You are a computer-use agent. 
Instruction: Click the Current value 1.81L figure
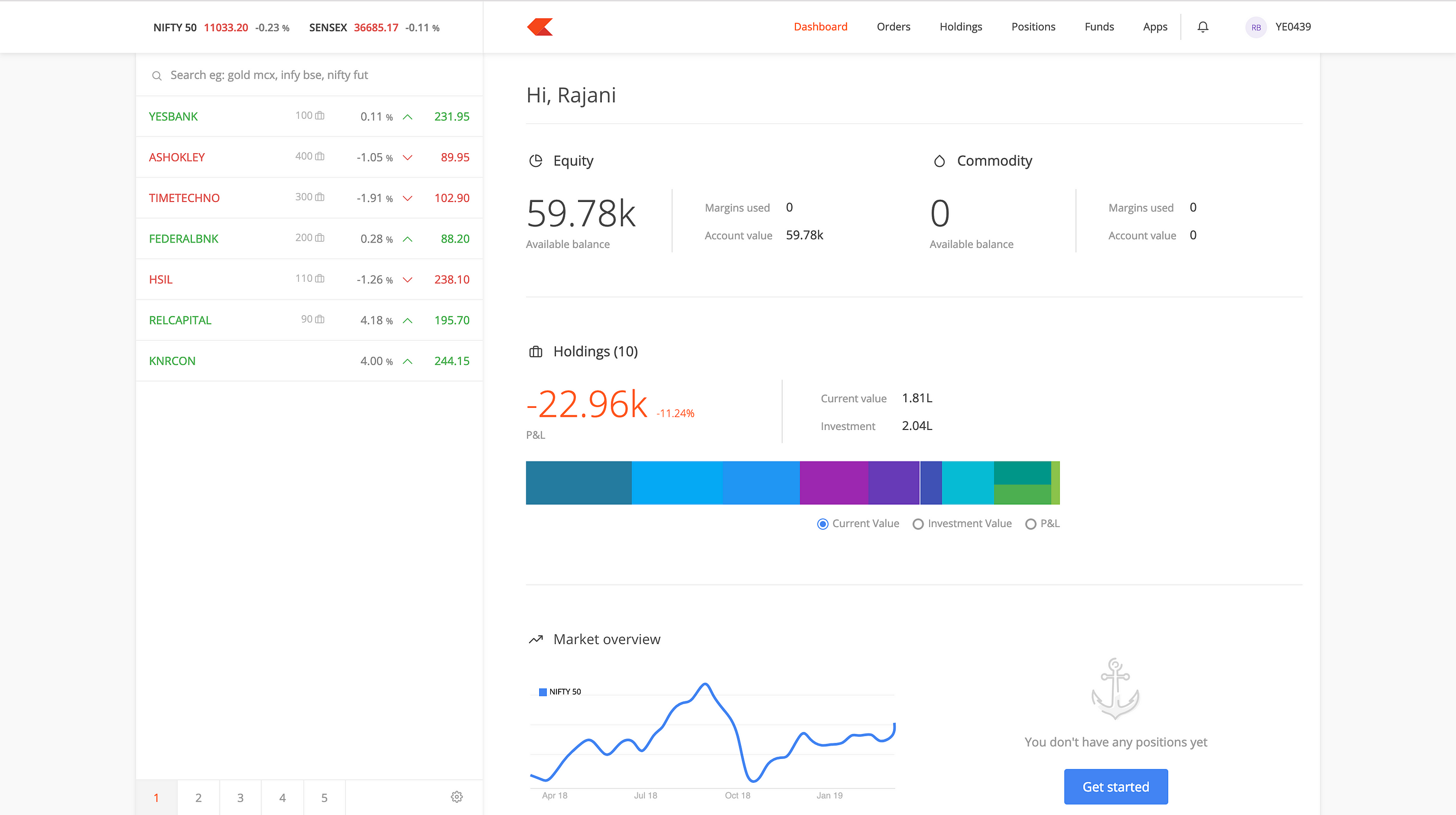[x=917, y=398]
